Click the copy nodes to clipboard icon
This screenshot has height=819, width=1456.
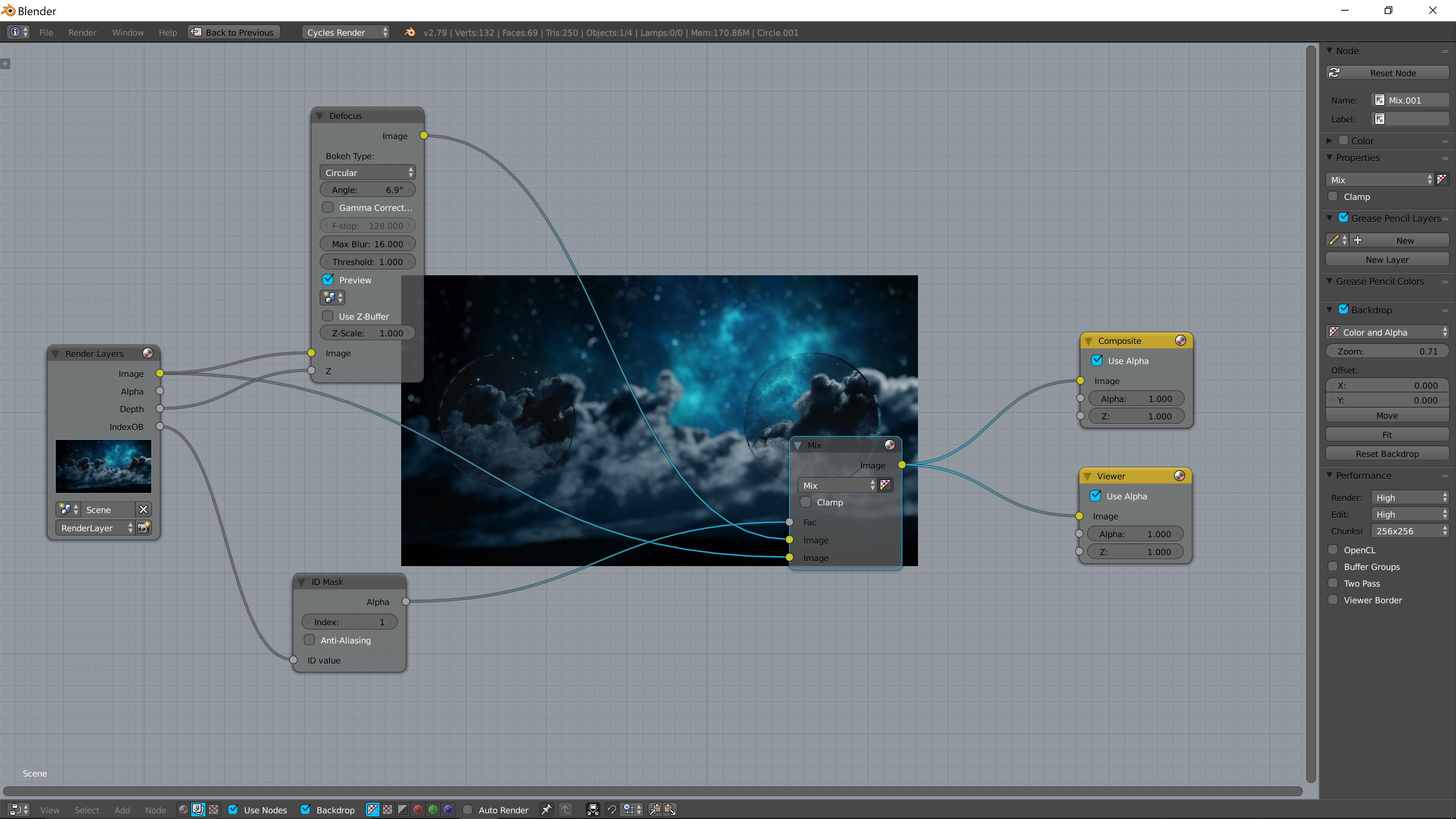click(654, 810)
